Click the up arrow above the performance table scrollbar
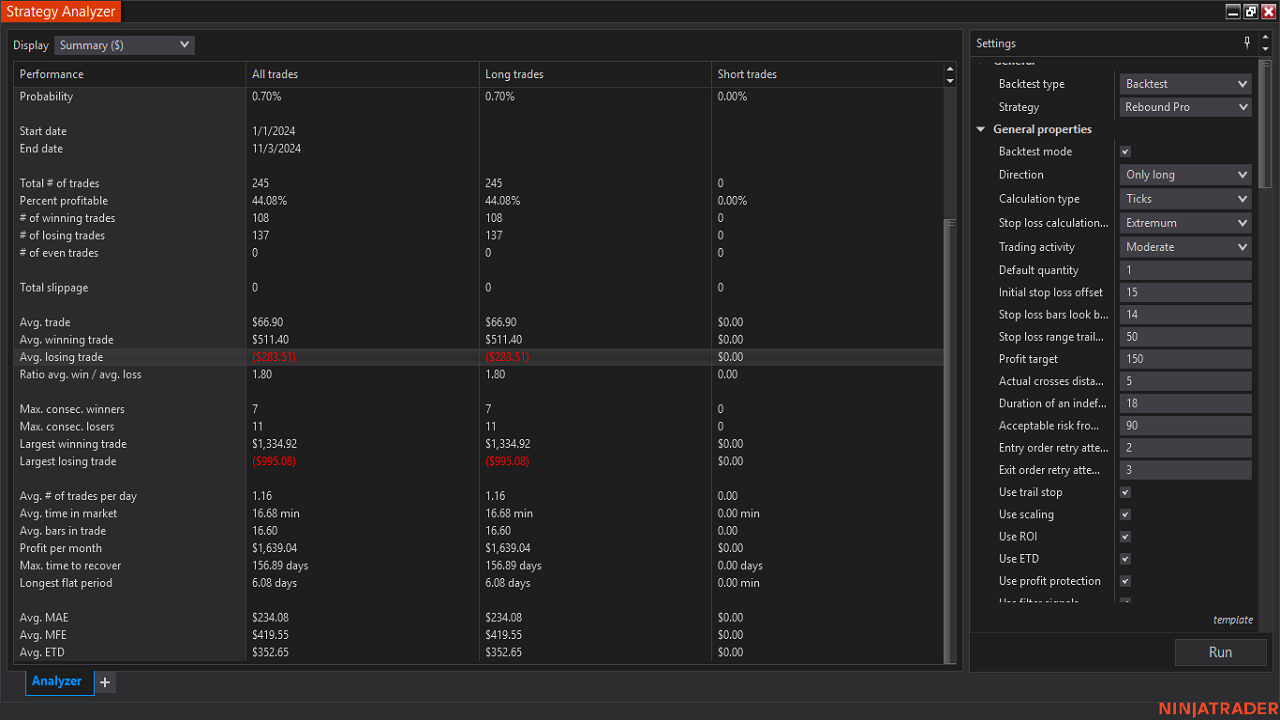 [x=950, y=69]
